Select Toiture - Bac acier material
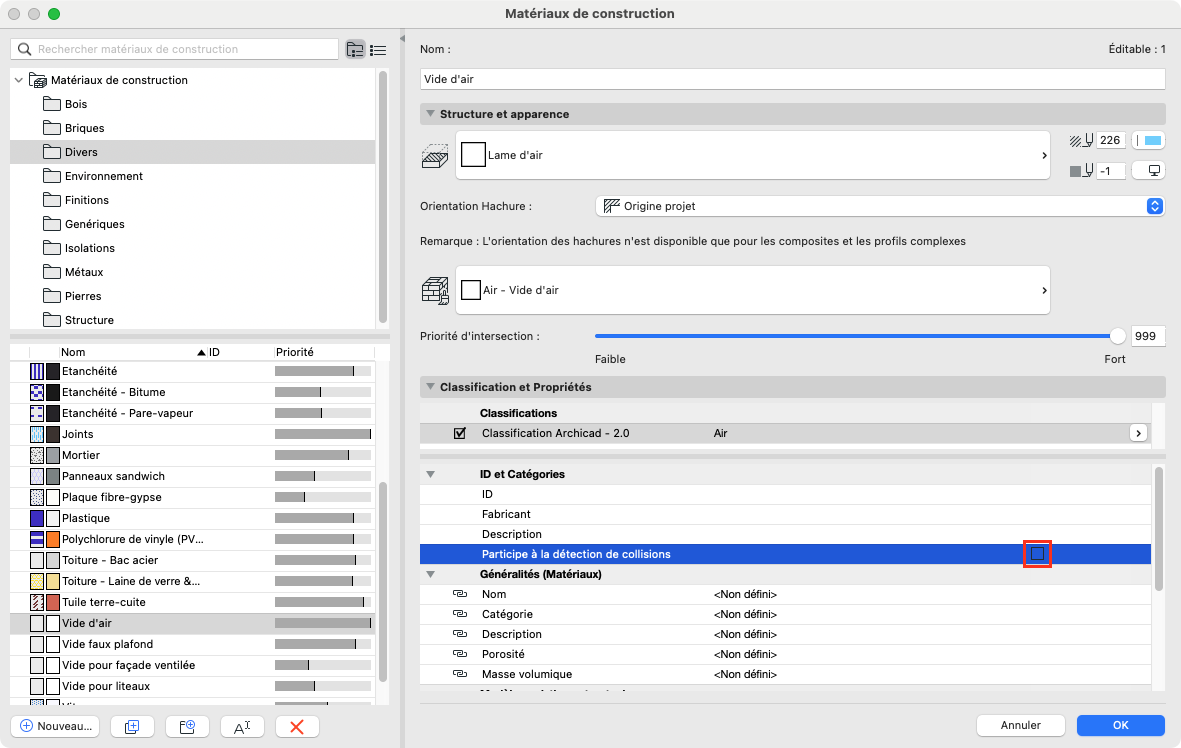1181x748 pixels. tap(192, 560)
